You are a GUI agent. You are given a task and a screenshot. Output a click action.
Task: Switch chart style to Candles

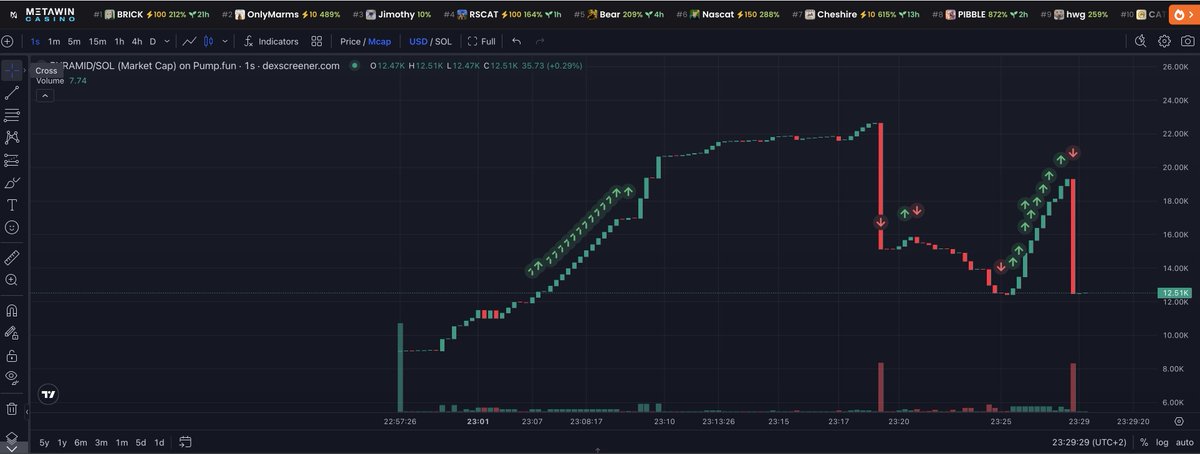[210, 41]
